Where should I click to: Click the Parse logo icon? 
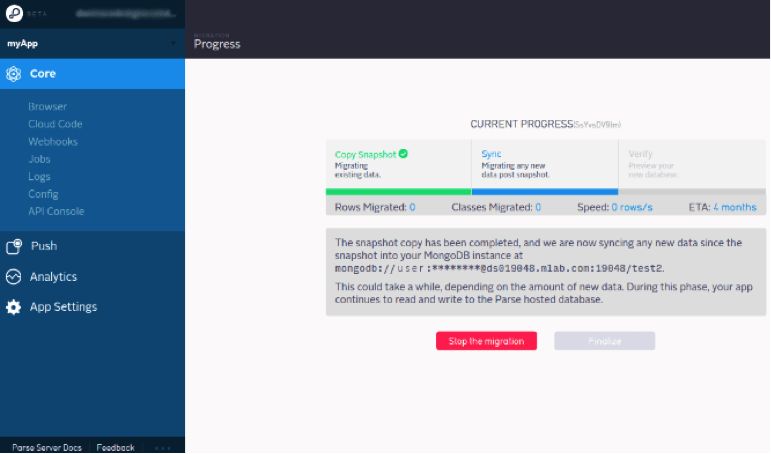tap(14, 13)
